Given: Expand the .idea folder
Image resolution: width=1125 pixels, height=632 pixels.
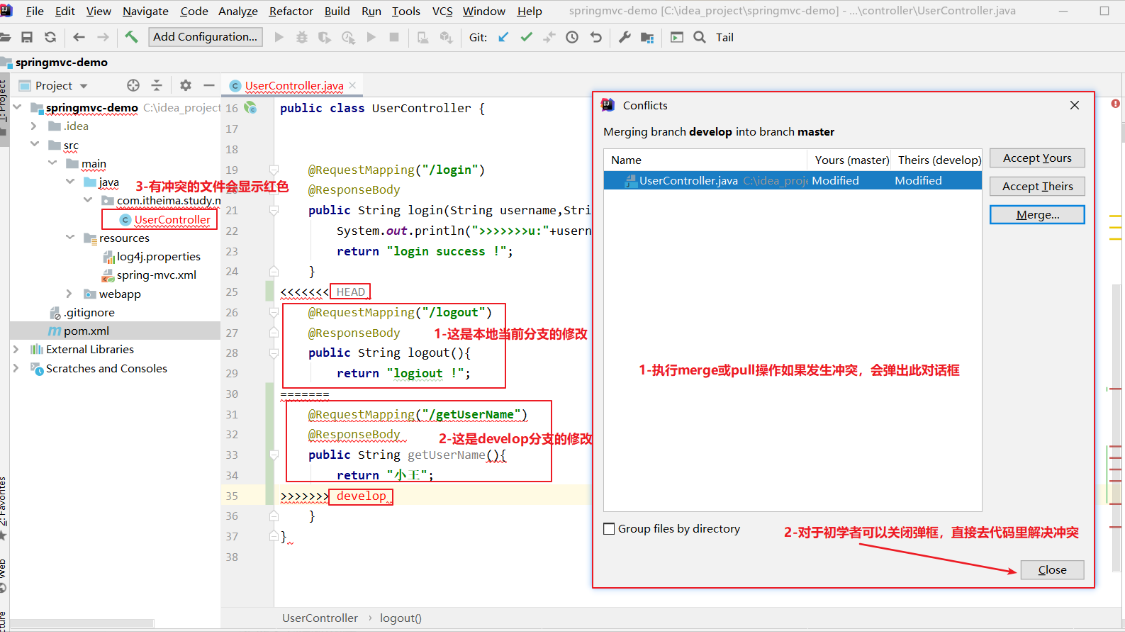Looking at the screenshot, I should coord(33,126).
